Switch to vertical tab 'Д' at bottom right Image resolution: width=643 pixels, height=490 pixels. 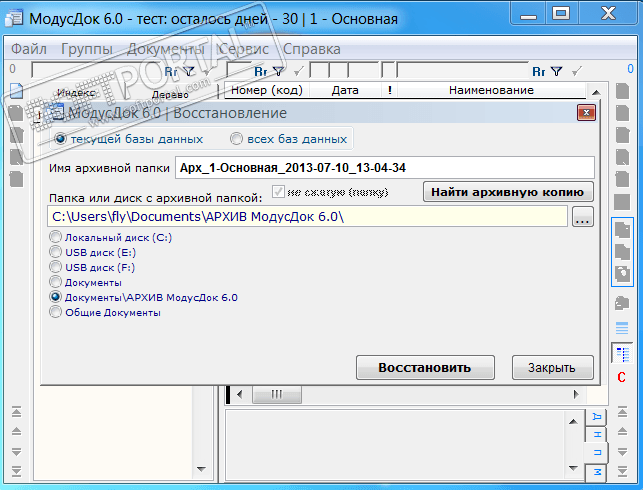click(x=596, y=417)
